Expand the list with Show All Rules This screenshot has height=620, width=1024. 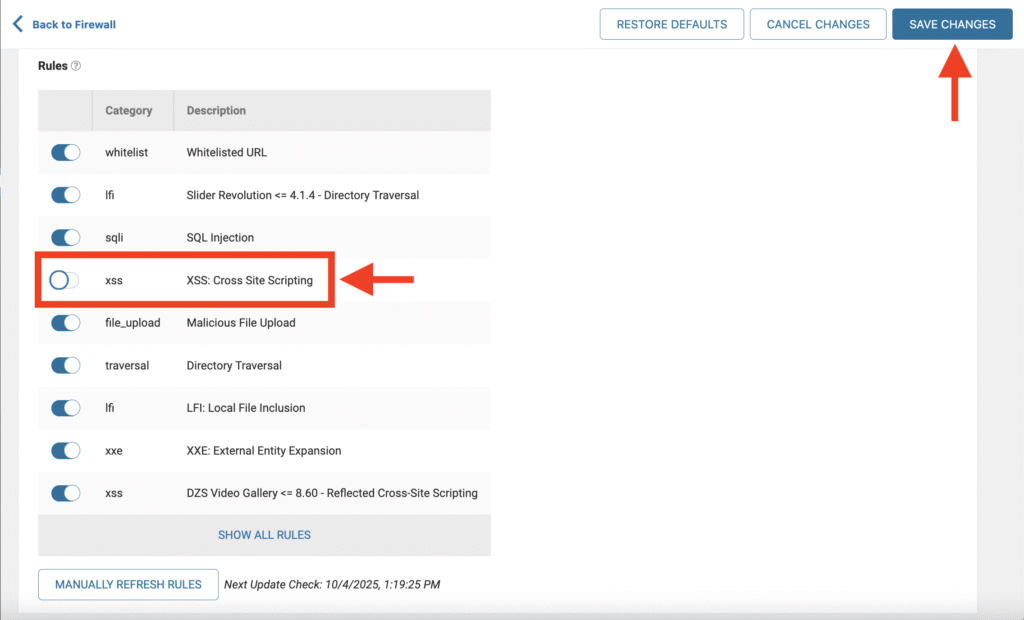pyautogui.click(x=264, y=535)
